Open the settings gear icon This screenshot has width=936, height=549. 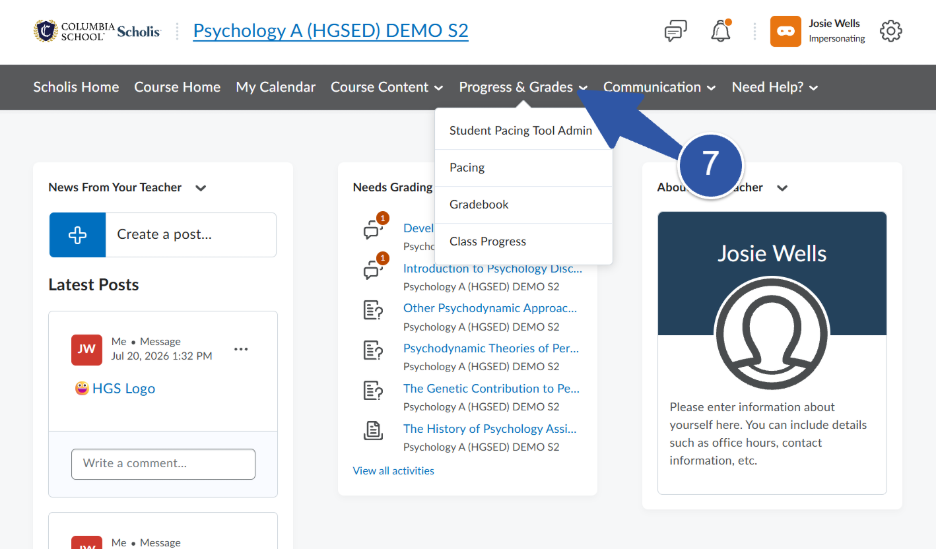(x=891, y=30)
